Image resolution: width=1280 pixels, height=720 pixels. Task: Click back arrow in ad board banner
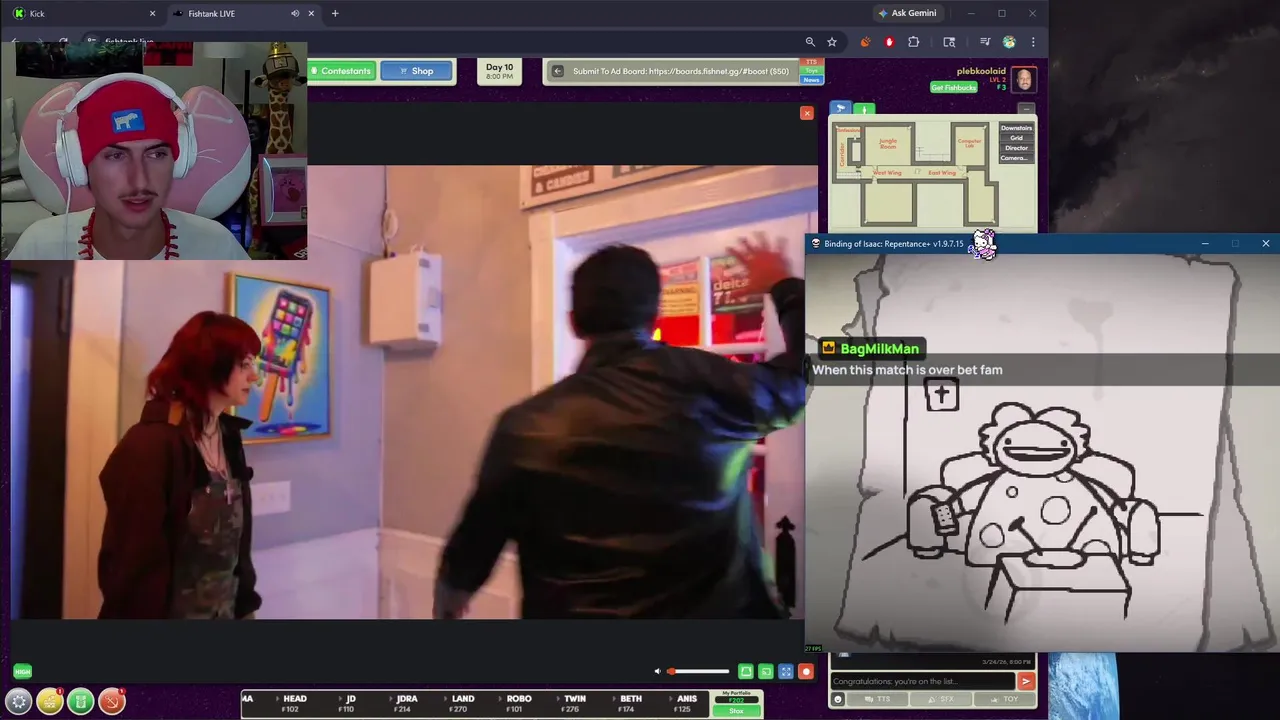tap(558, 71)
